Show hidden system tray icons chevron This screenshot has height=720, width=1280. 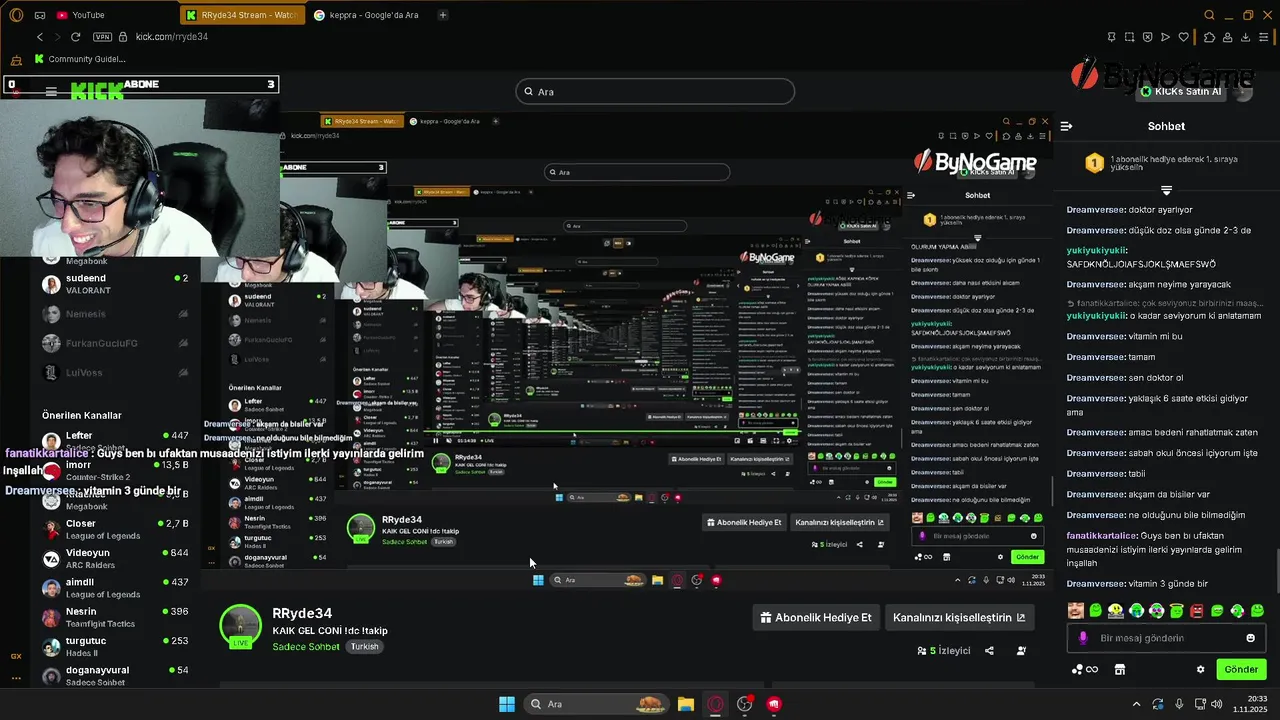[1136, 704]
